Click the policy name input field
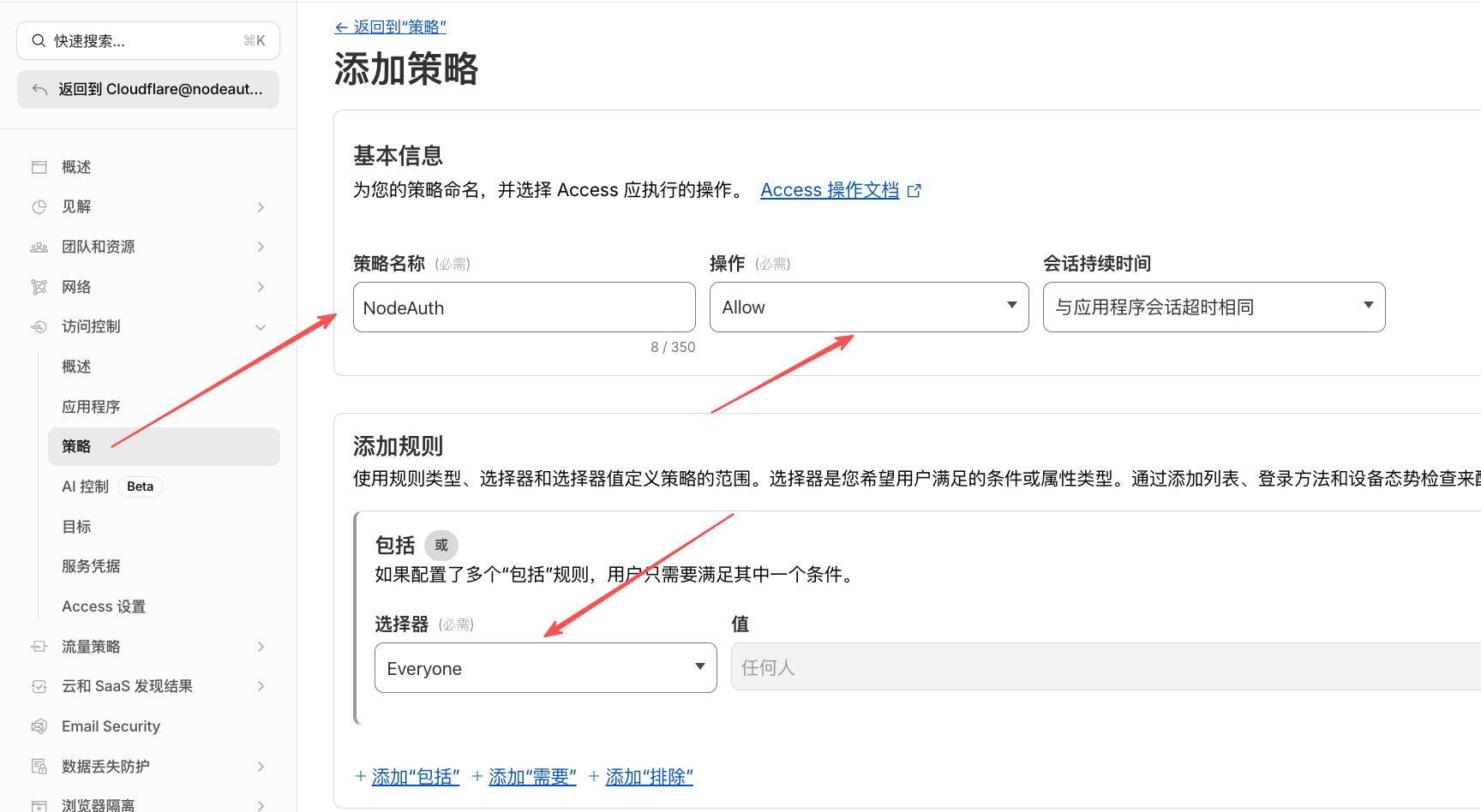The width and height of the screenshot is (1481, 812). point(524,307)
